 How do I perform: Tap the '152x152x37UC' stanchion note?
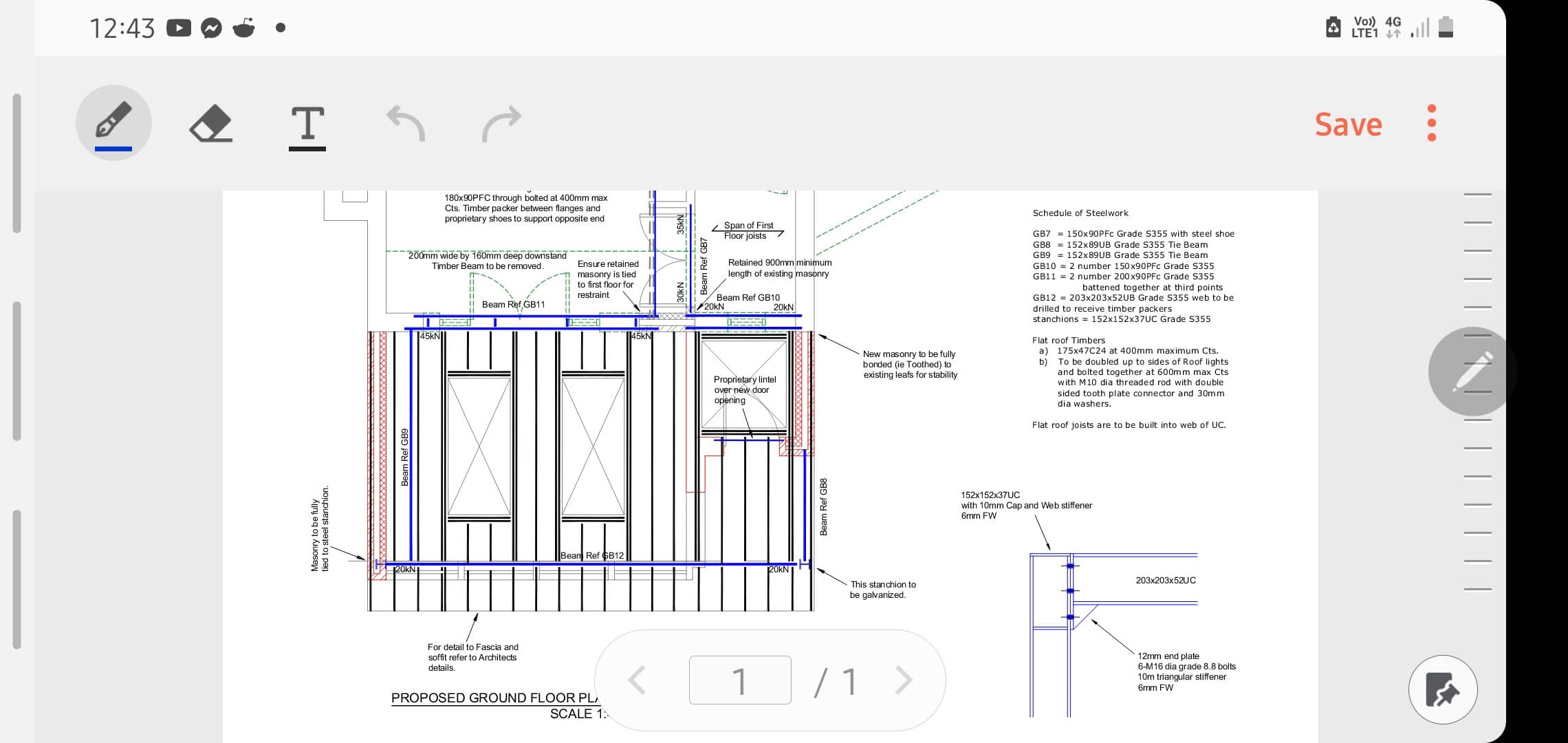click(x=1026, y=506)
